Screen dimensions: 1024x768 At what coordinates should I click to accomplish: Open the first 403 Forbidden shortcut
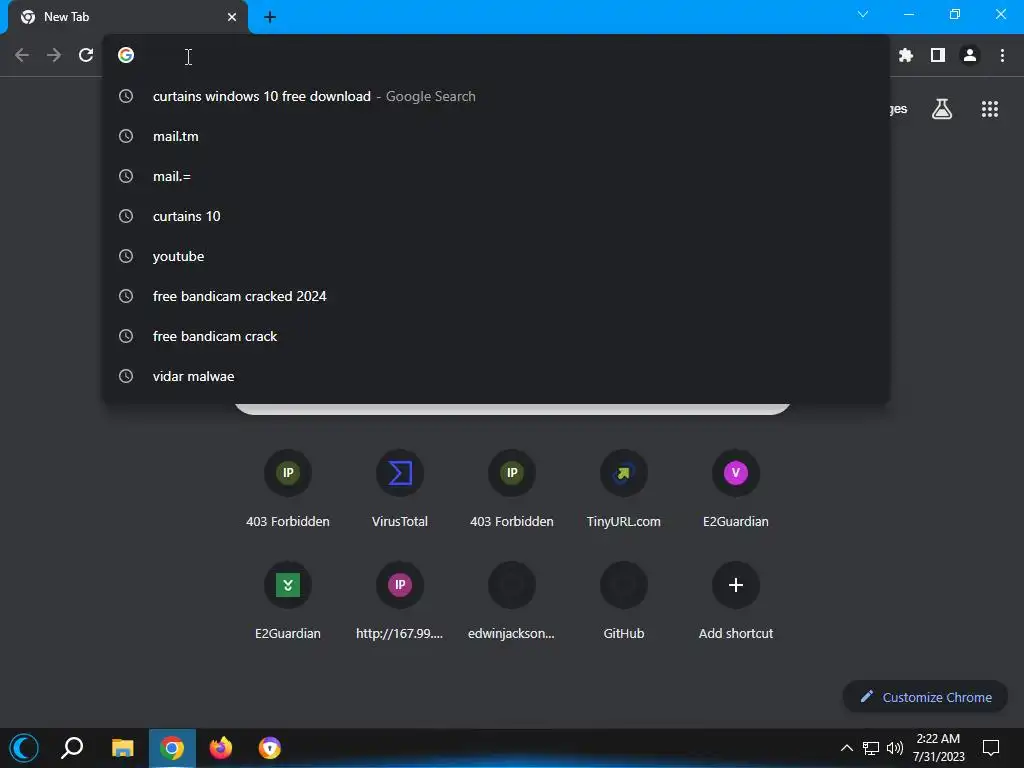pyautogui.click(x=288, y=488)
